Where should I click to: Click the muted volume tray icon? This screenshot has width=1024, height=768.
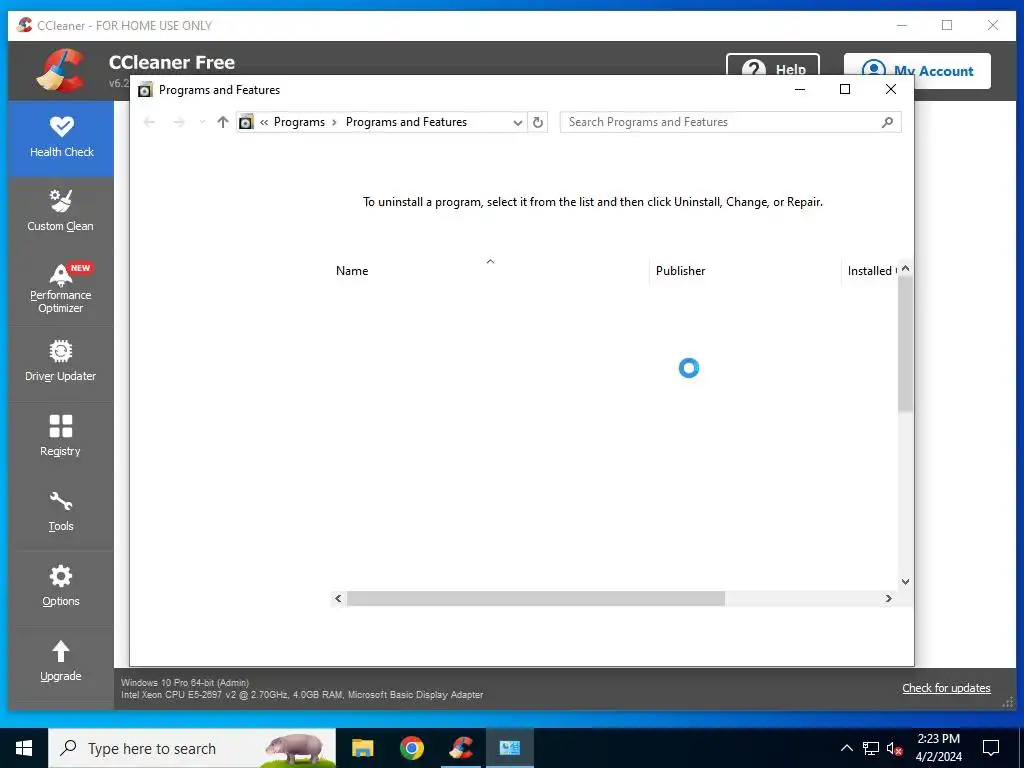(x=895, y=748)
